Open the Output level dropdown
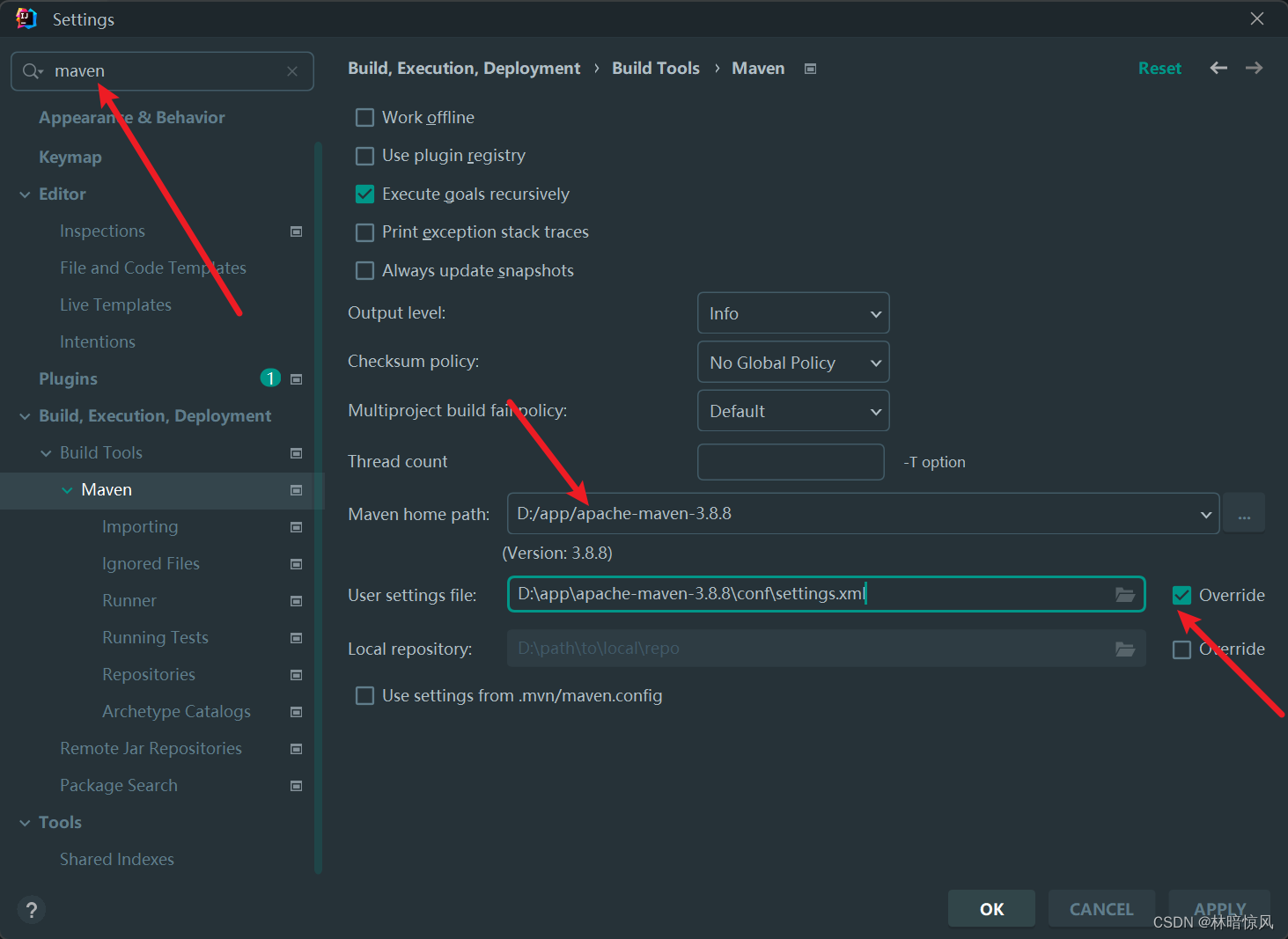 coord(793,313)
